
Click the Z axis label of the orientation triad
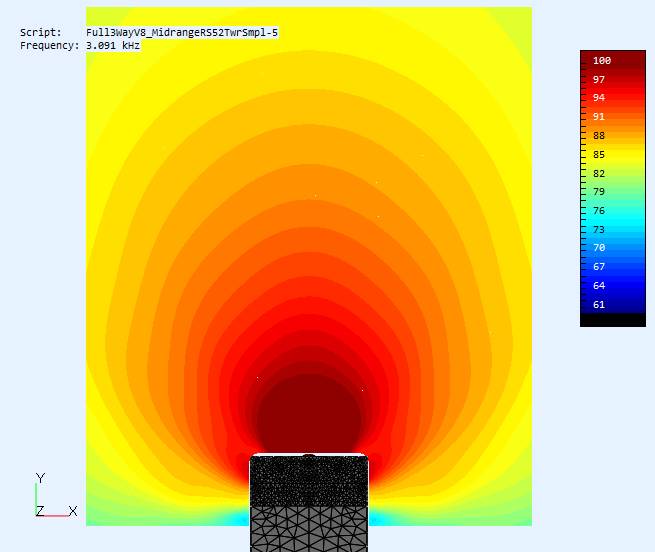click(40, 511)
